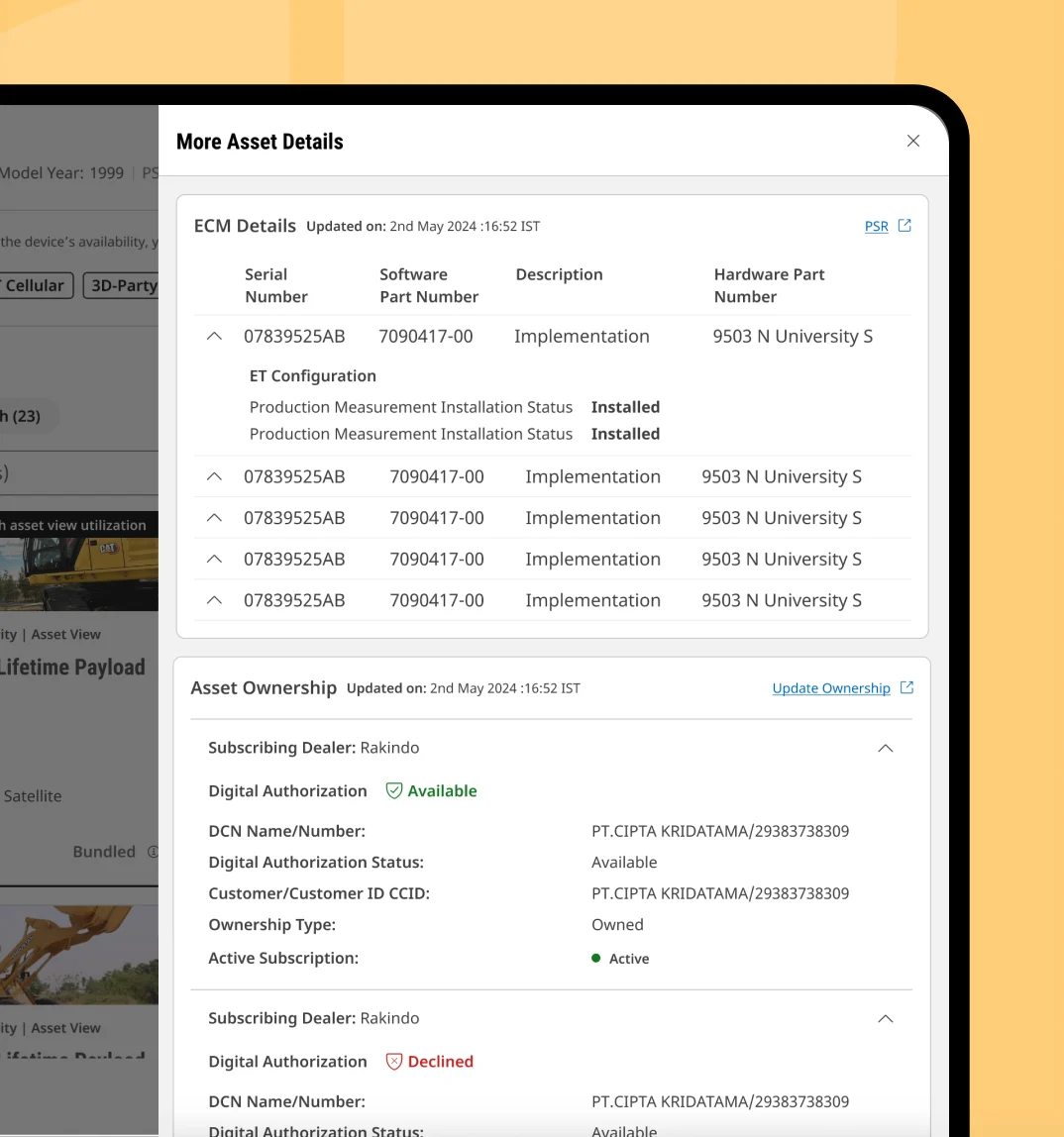The image size is (1064, 1137).
Task: Collapse the Subscribing Dealer section with Declined authorization
Action: tap(886, 1019)
